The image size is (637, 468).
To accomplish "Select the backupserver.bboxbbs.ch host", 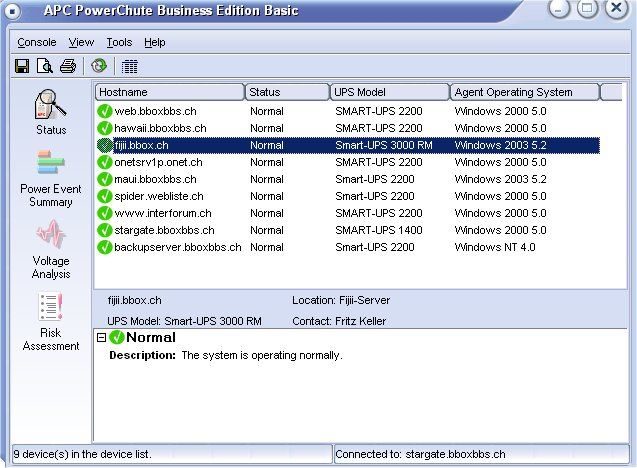I will 178,247.
